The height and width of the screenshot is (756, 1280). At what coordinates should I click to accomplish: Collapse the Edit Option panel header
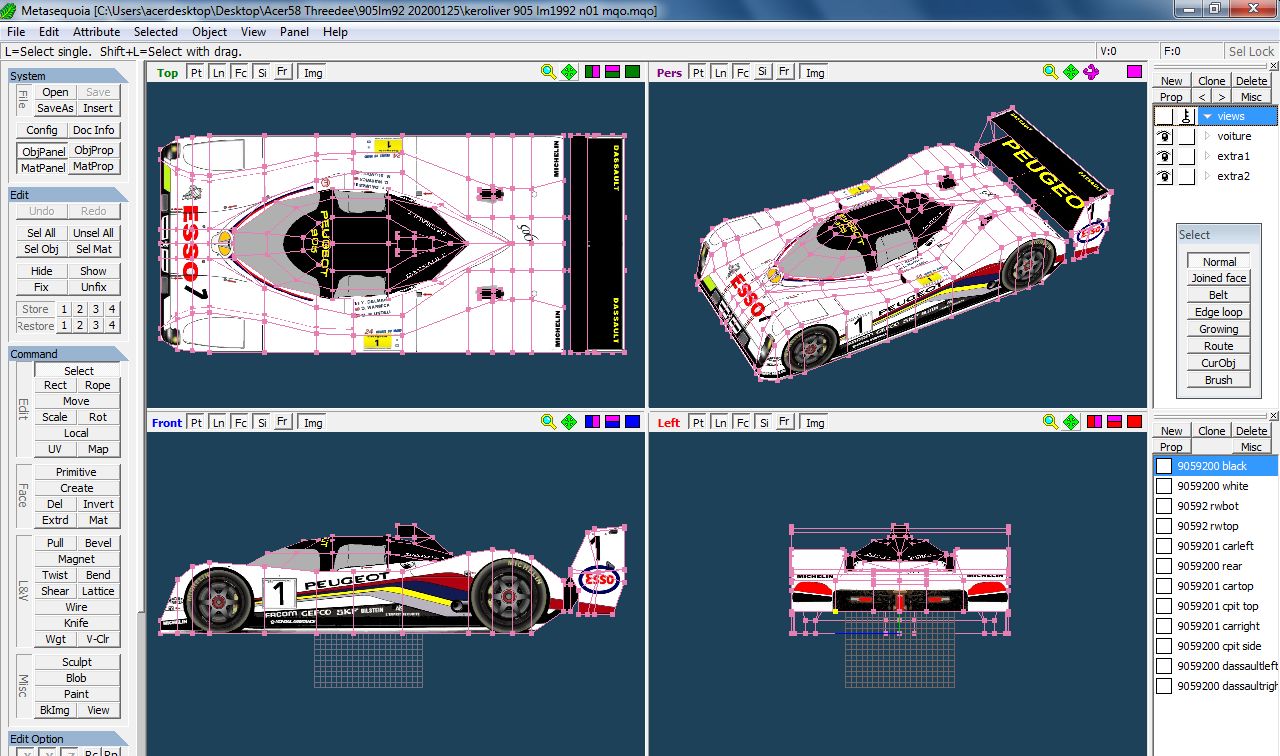[69, 739]
